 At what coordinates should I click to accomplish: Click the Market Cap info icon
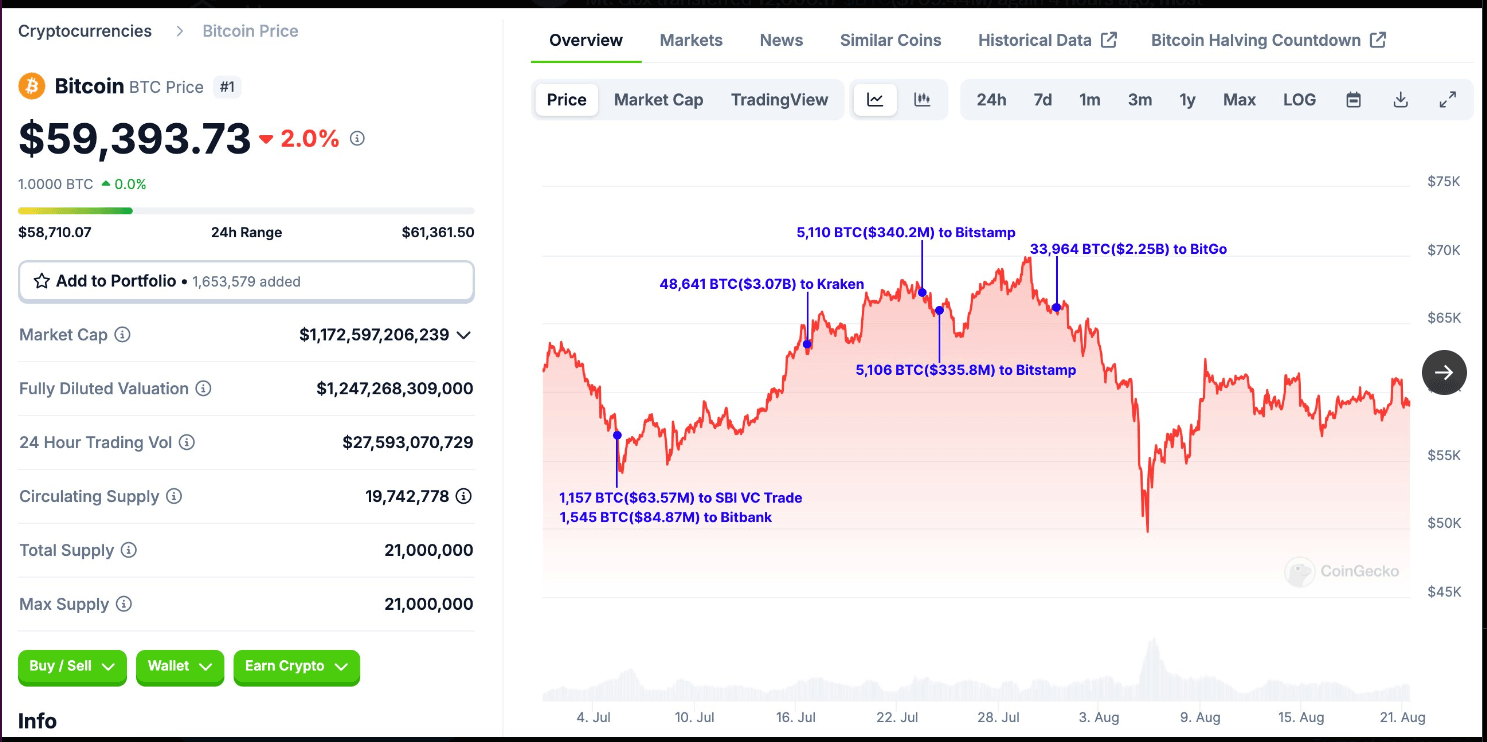click(121, 335)
